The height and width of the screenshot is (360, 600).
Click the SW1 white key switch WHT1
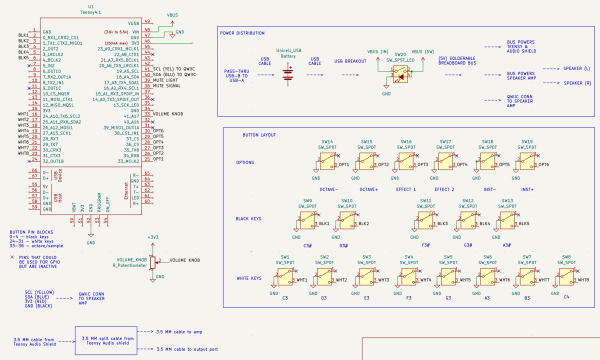click(285, 277)
